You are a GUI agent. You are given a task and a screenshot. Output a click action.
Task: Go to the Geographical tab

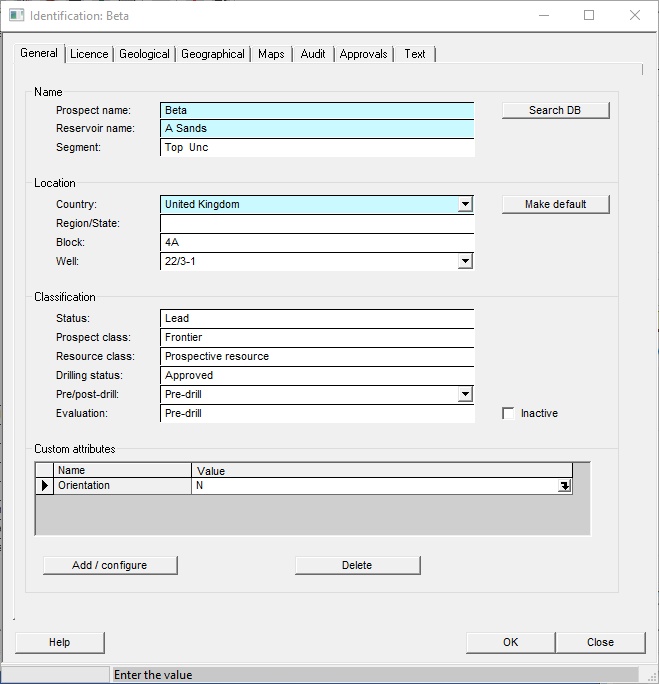pyautogui.click(x=213, y=54)
